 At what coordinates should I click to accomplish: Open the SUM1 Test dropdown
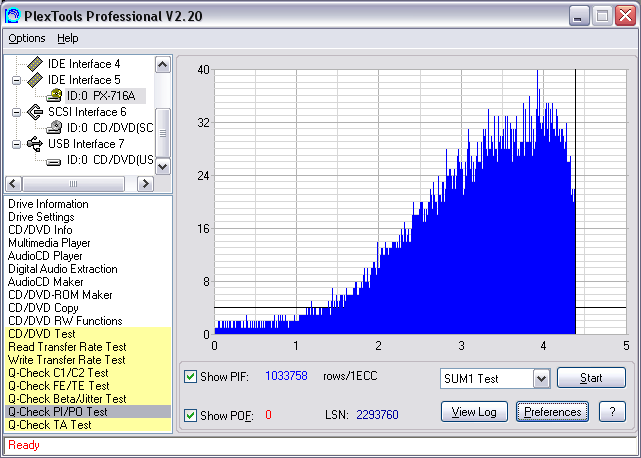click(x=541, y=379)
